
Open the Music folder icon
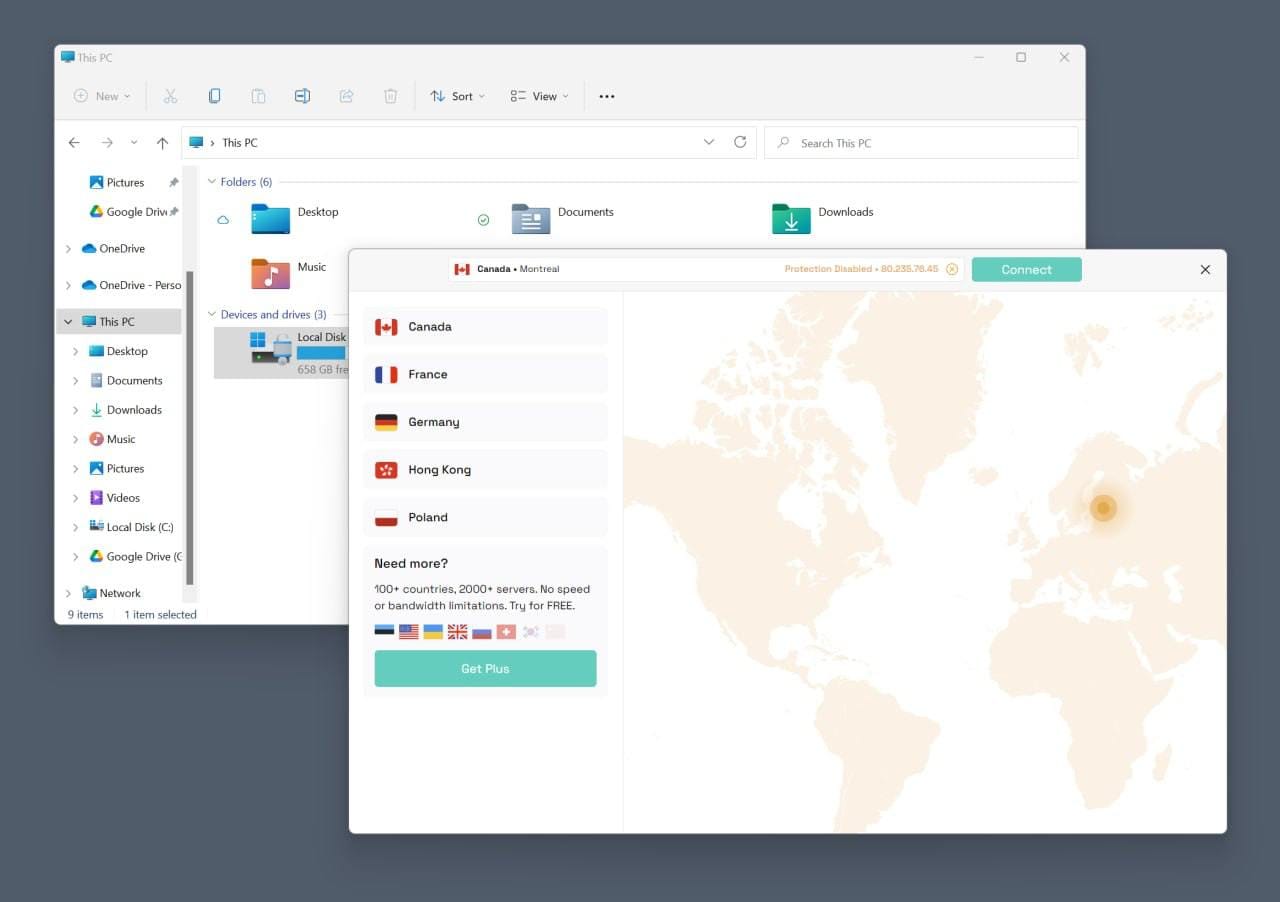pos(270,273)
